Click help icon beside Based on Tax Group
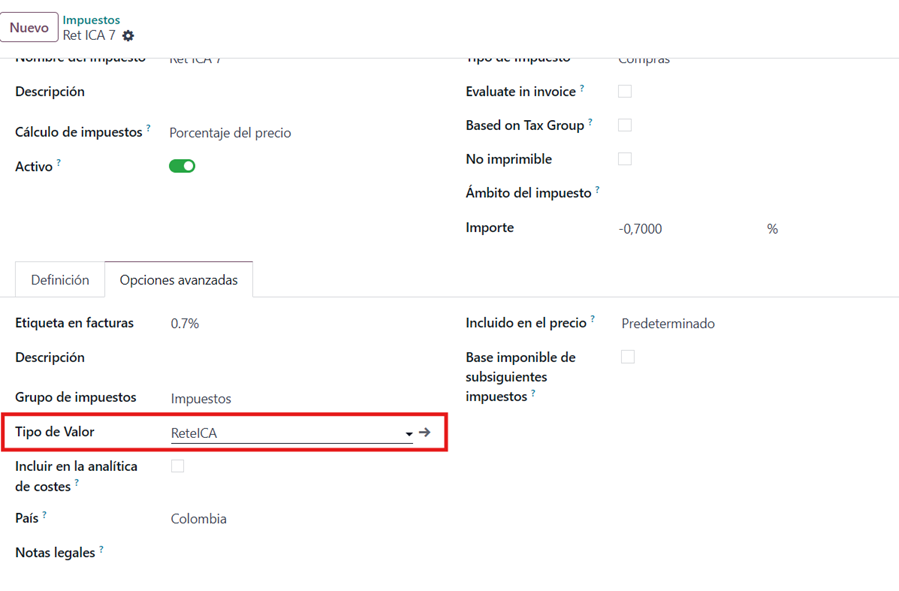The image size is (899, 591). 590,122
